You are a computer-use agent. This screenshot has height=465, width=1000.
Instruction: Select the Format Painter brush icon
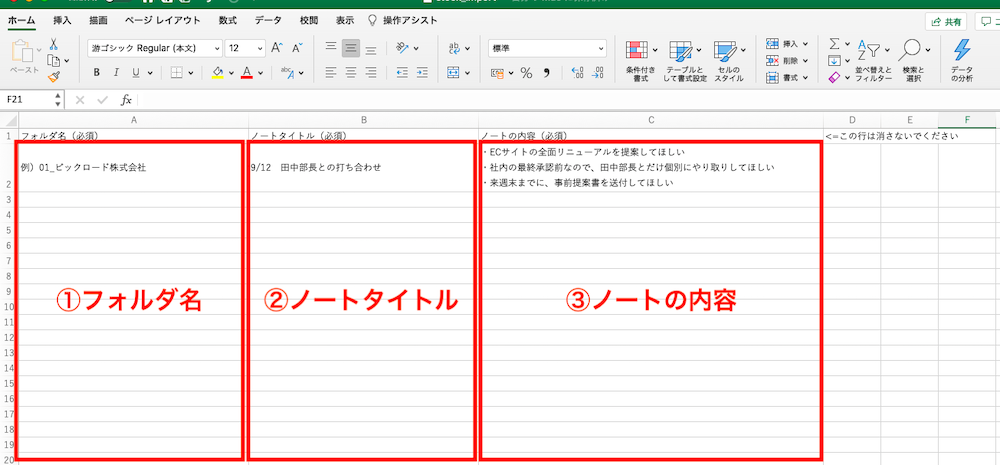pos(54,76)
